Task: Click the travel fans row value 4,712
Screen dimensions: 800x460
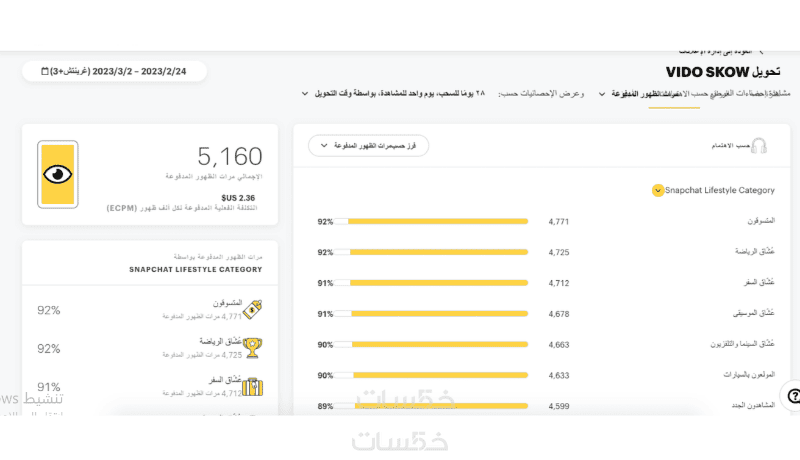Action: point(559,283)
